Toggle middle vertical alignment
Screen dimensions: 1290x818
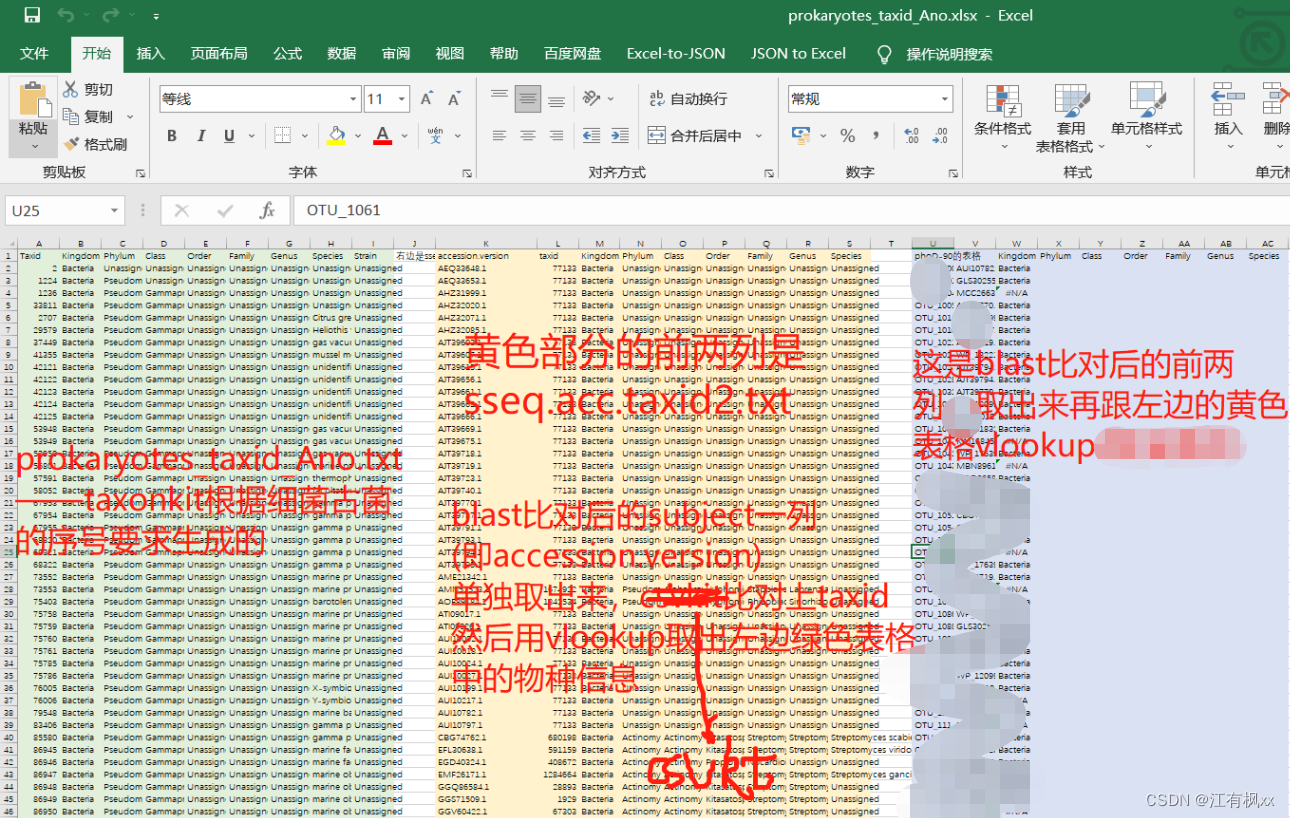[x=528, y=98]
